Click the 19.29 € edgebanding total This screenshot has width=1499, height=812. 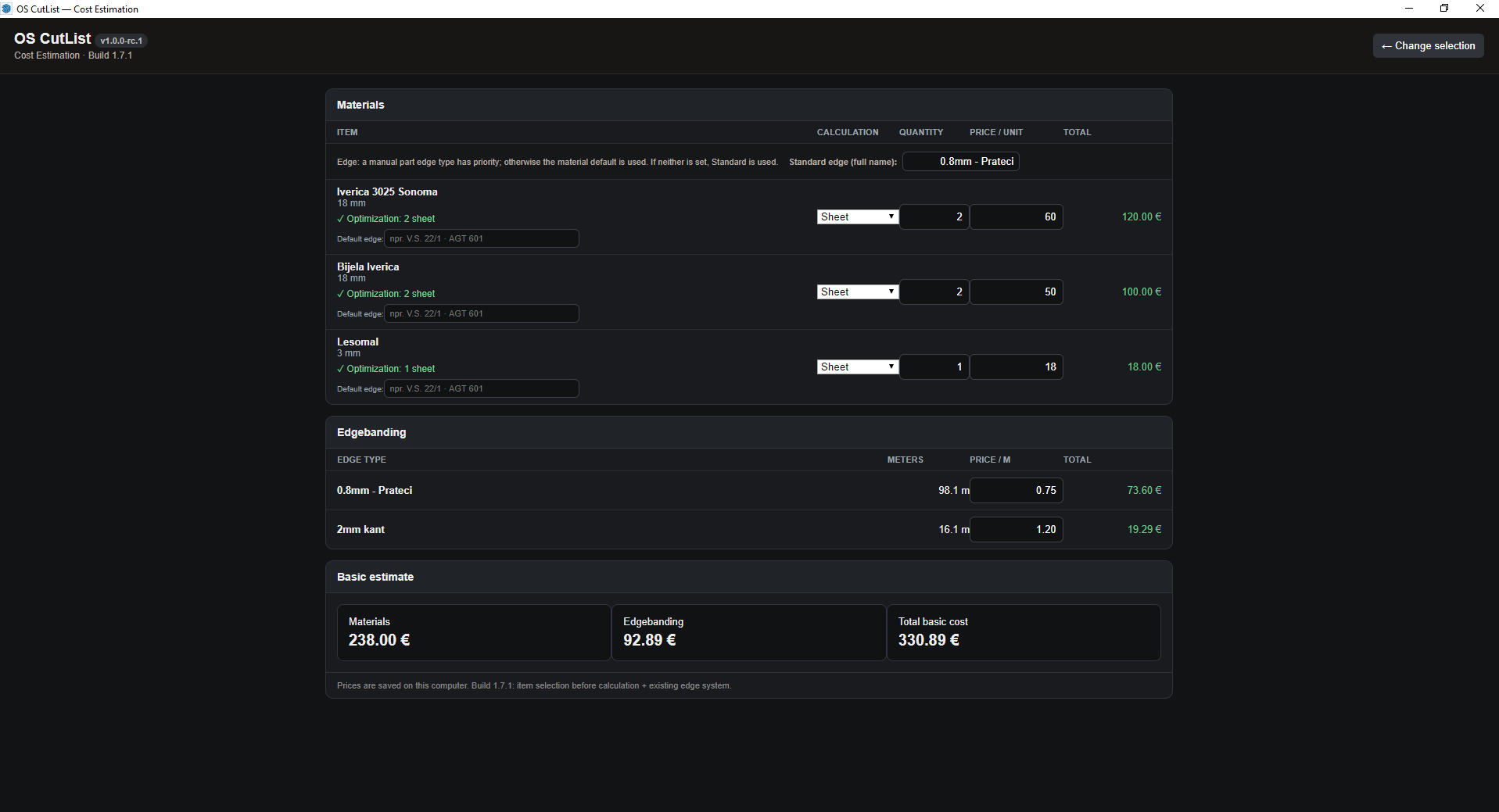tap(1144, 529)
